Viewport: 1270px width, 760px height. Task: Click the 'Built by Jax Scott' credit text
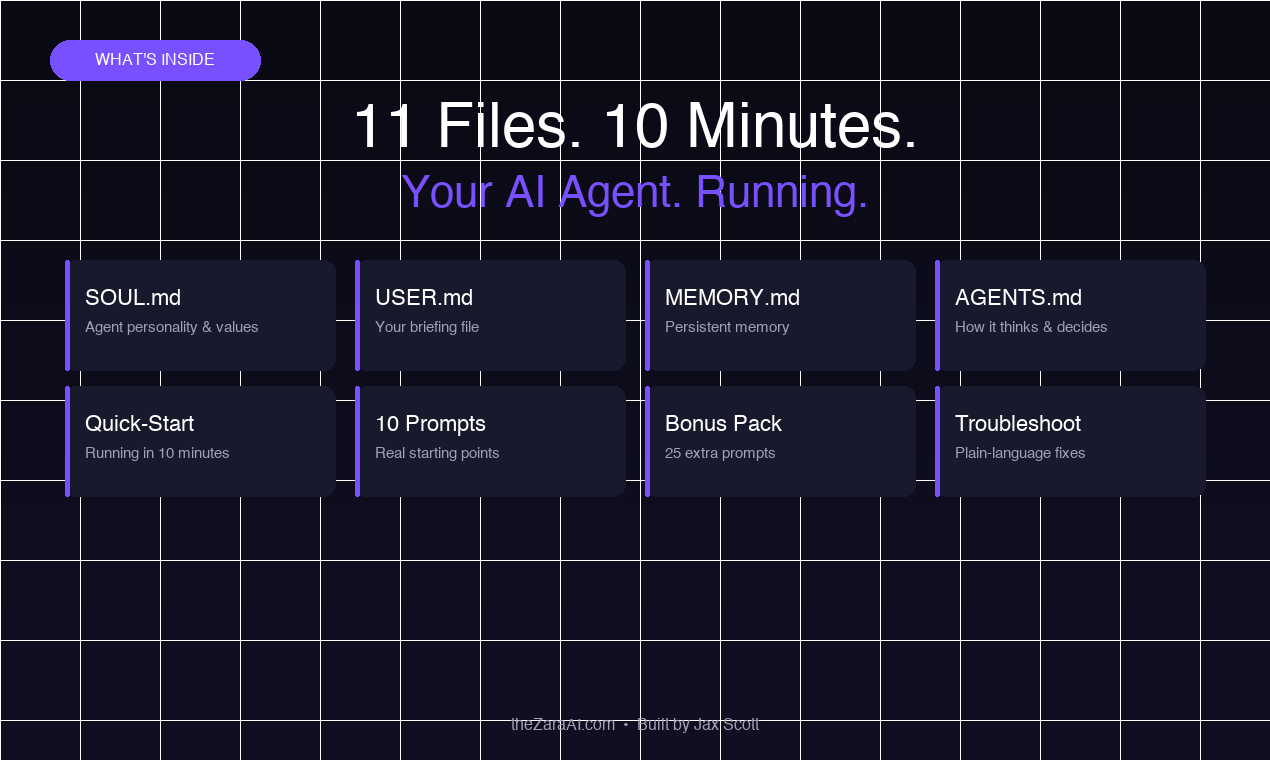pos(700,724)
